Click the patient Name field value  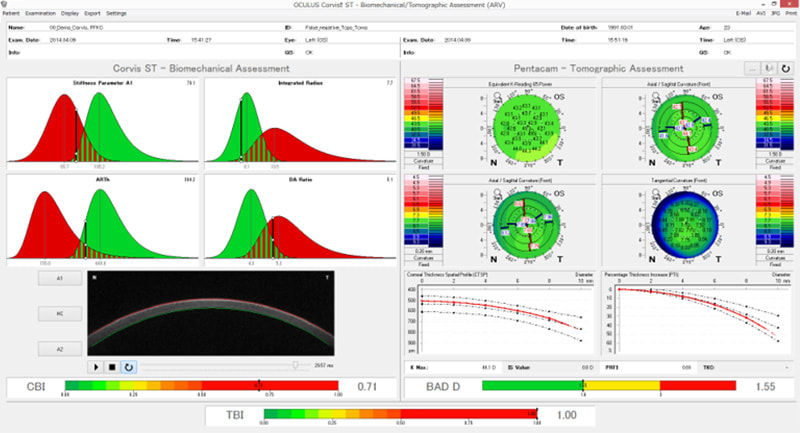coord(76,28)
